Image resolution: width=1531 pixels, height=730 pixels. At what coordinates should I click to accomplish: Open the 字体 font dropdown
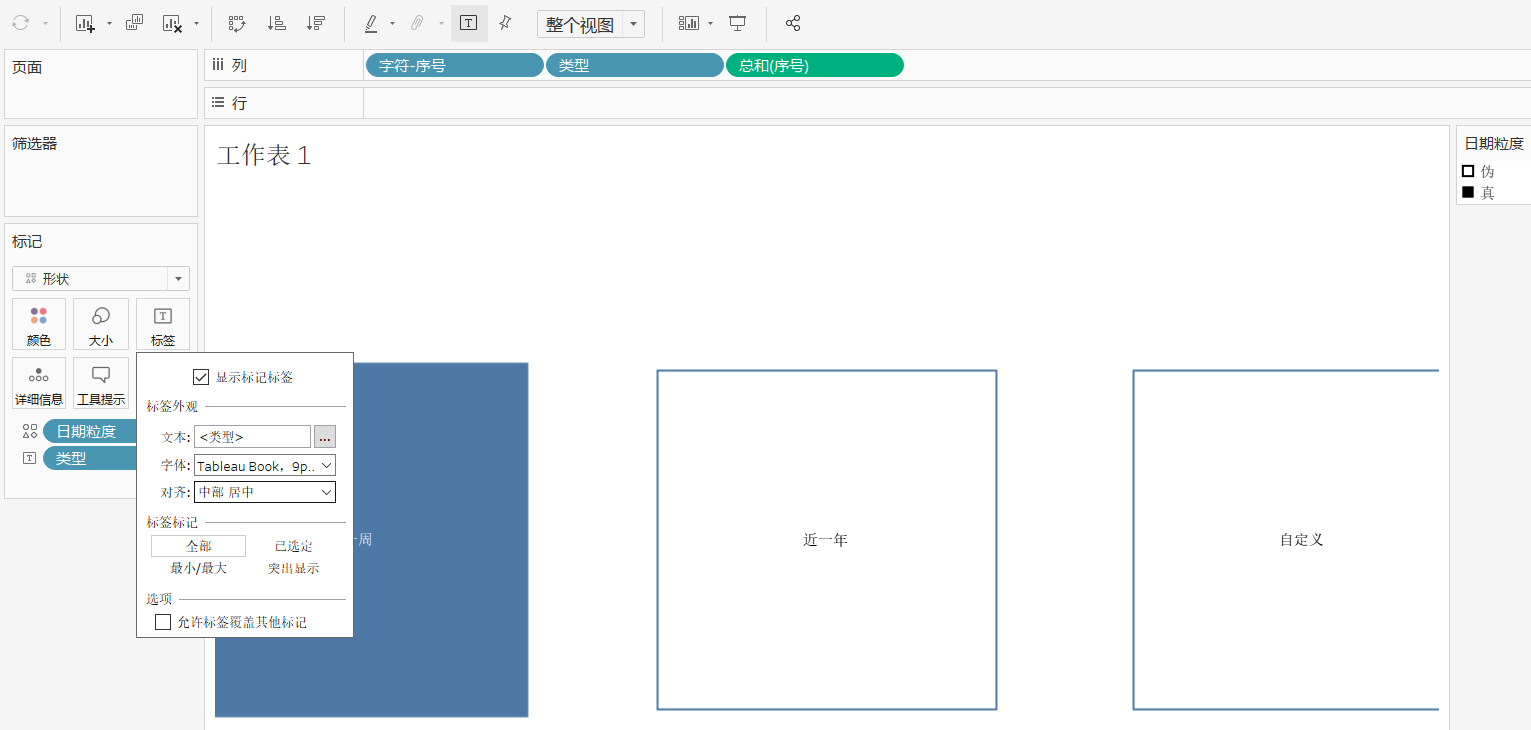click(264, 466)
